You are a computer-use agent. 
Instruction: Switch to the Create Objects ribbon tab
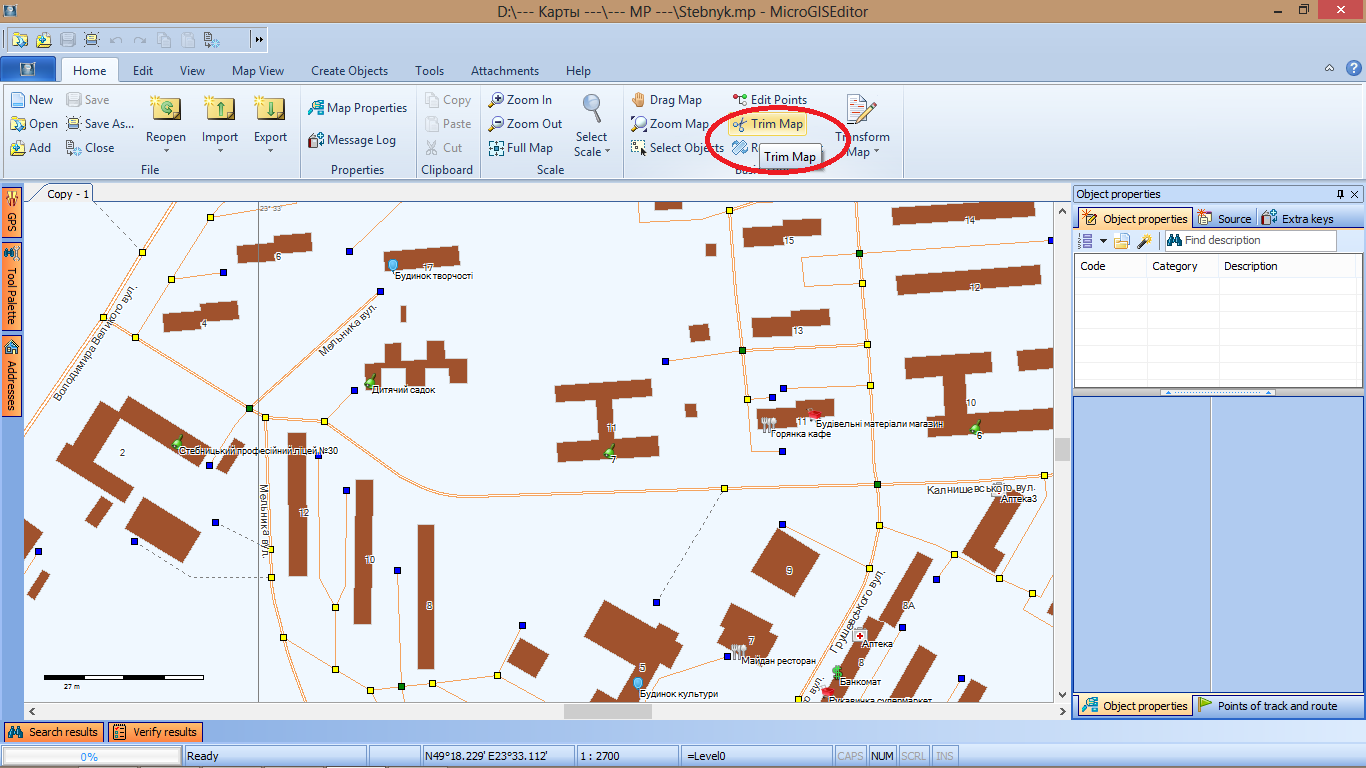pos(349,71)
